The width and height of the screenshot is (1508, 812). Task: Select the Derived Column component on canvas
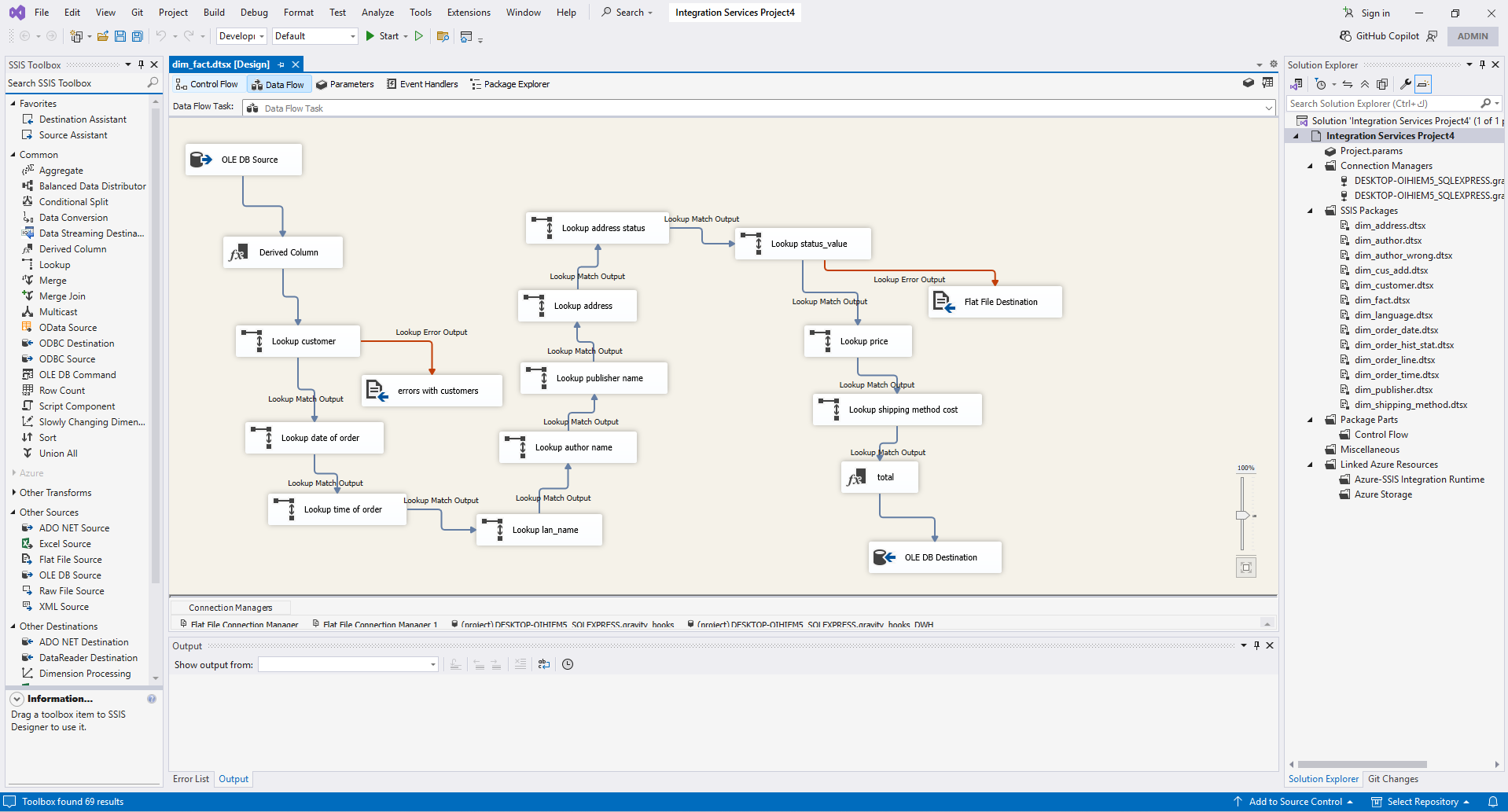click(283, 252)
